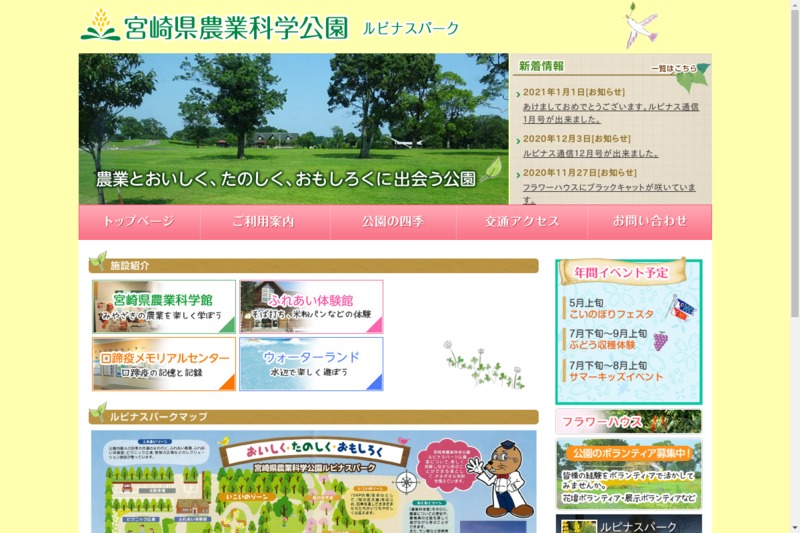Open the 2020年12月3日 news announcement
Screen dimensions: 800x533
(576, 139)
